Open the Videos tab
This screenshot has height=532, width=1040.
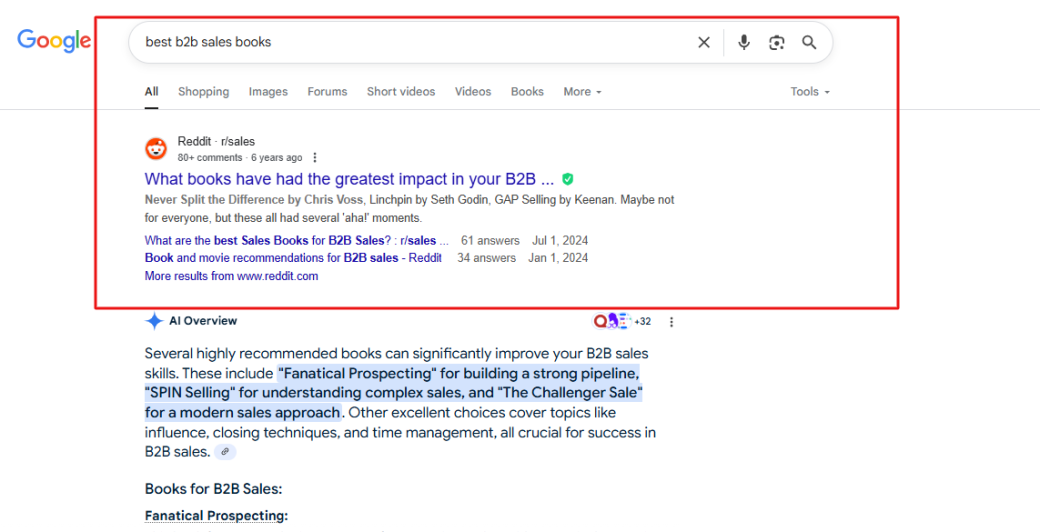tap(473, 92)
